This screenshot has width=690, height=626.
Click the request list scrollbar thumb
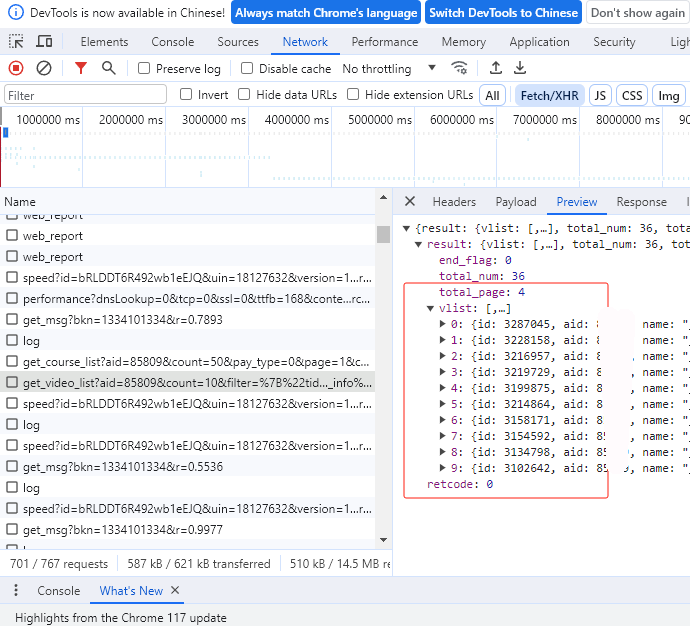[x=383, y=234]
